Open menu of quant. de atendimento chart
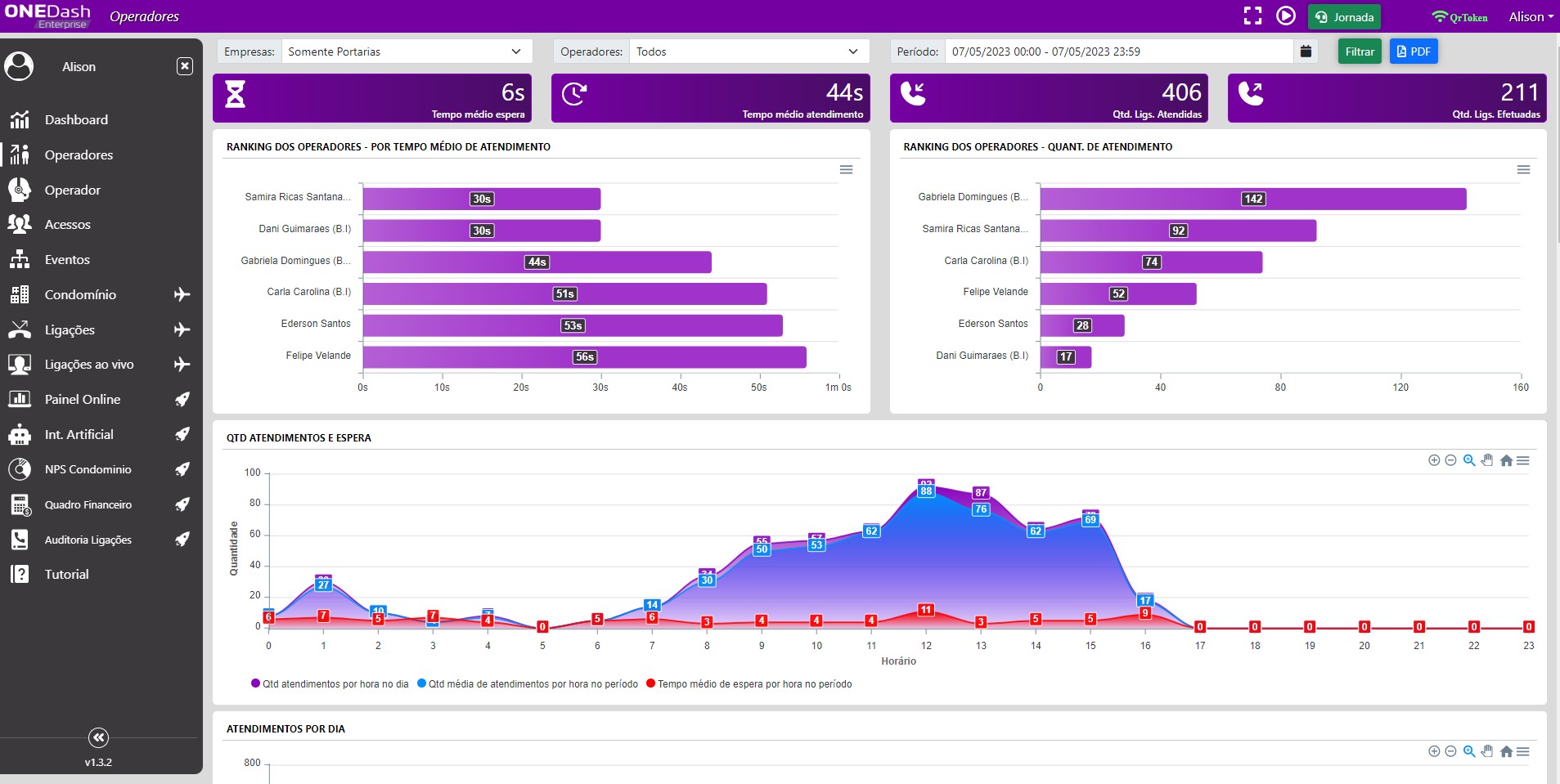 1523,170
